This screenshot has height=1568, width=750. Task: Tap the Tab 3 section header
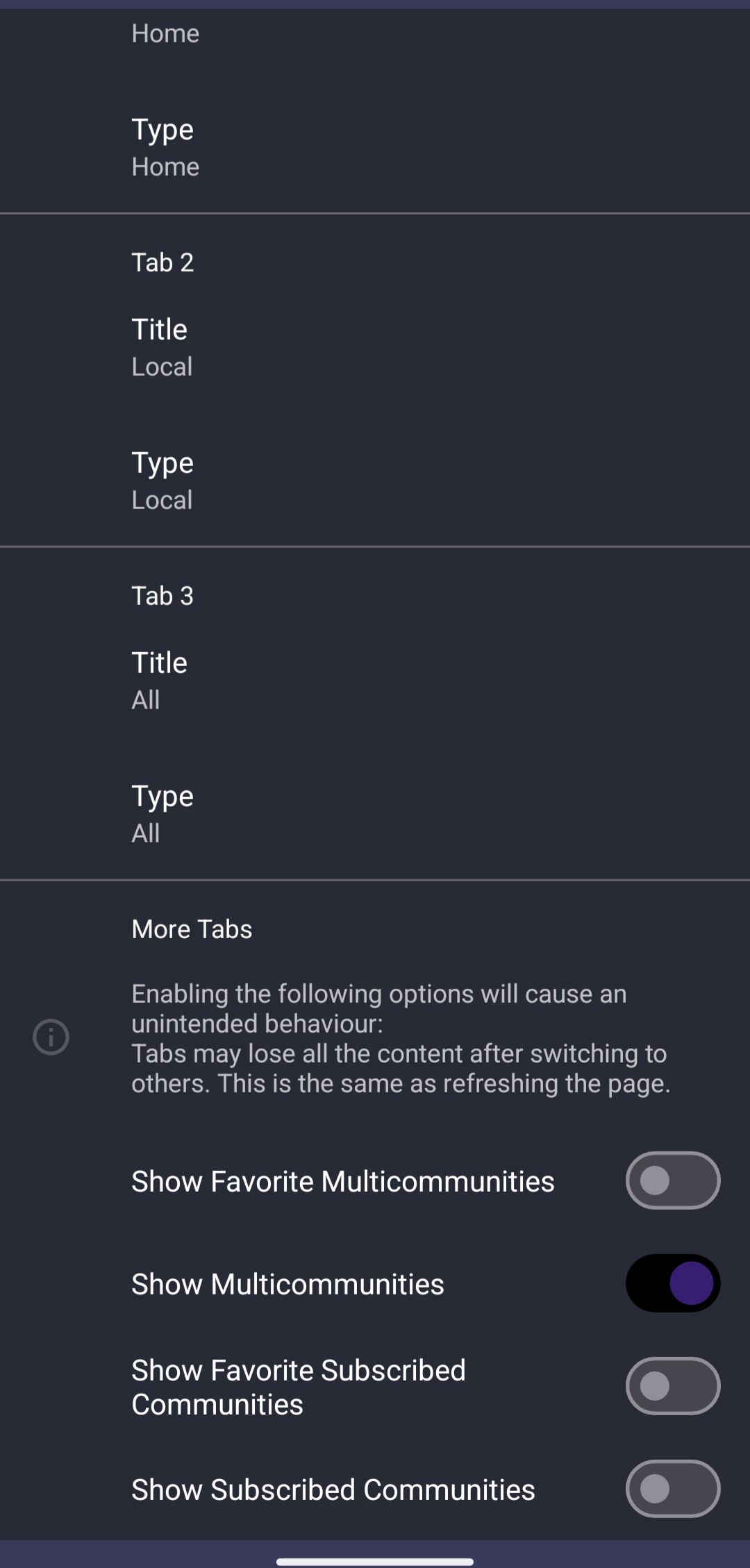(x=162, y=596)
